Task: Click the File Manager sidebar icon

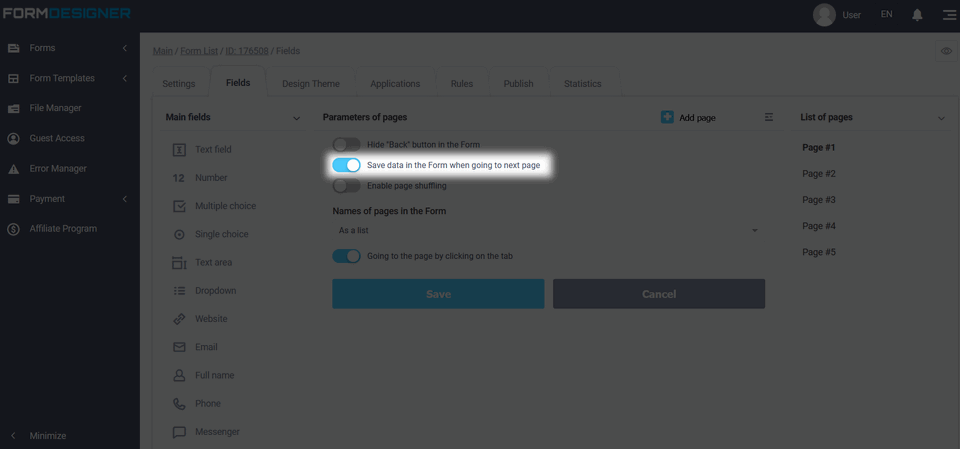Action: tap(13, 108)
